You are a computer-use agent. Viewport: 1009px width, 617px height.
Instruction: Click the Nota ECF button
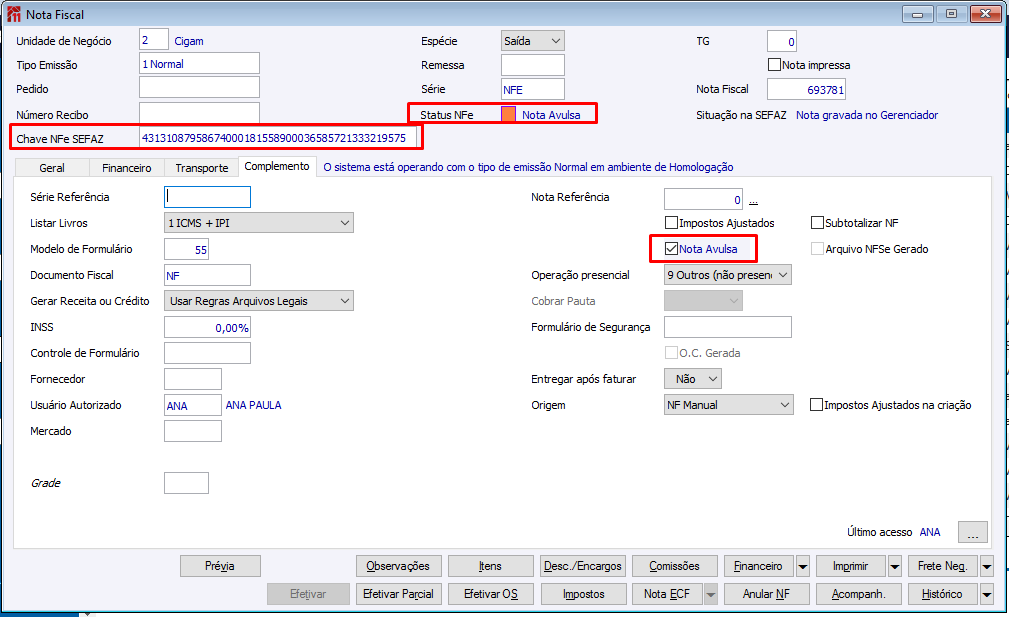[667, 594]
